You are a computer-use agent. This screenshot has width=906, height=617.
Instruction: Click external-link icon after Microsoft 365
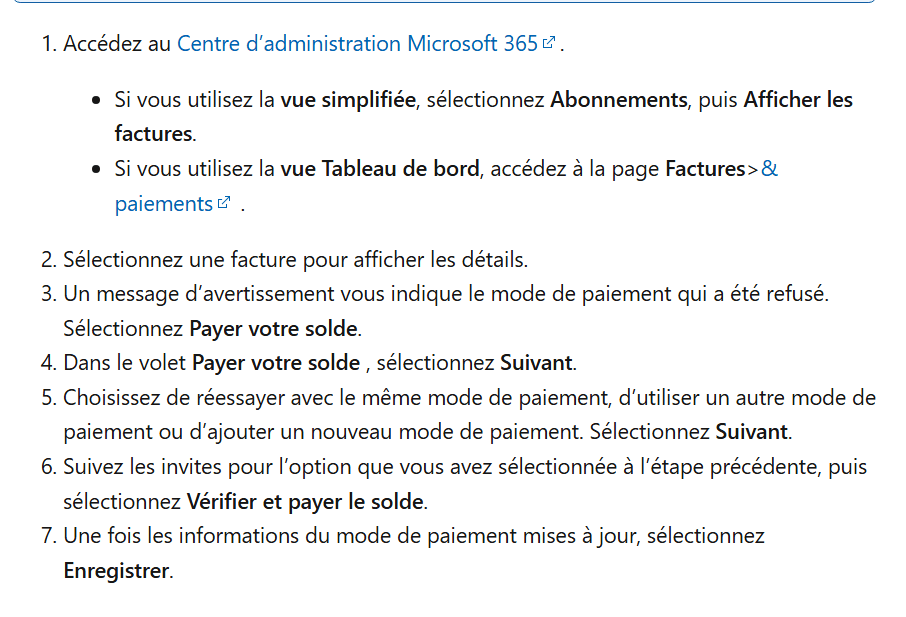549,42
